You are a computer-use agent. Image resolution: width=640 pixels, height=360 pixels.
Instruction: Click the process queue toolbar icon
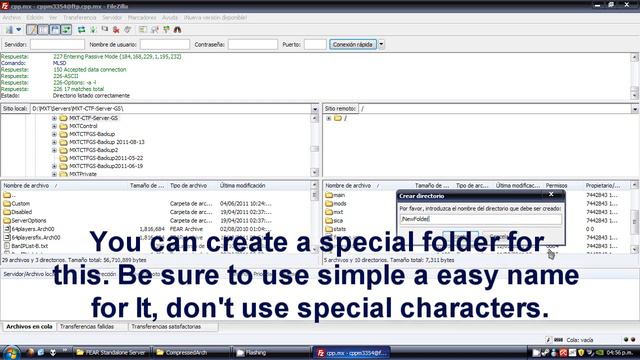tap(93, 29)
